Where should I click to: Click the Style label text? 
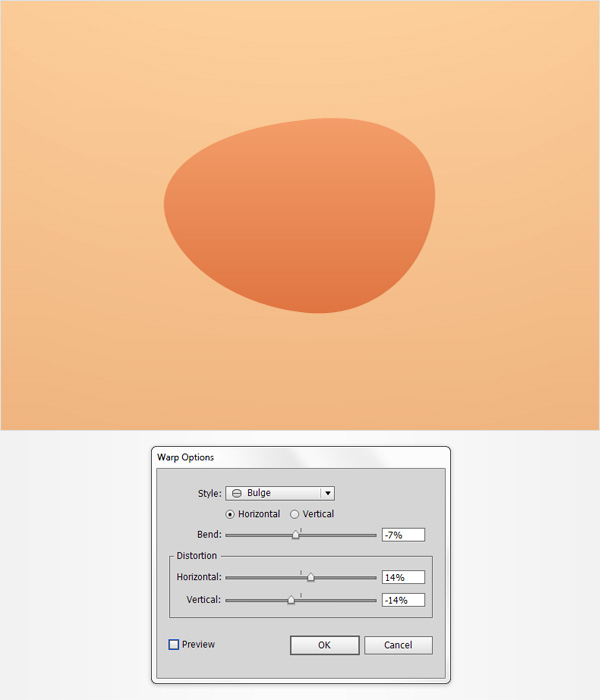(x=209, y=493)
